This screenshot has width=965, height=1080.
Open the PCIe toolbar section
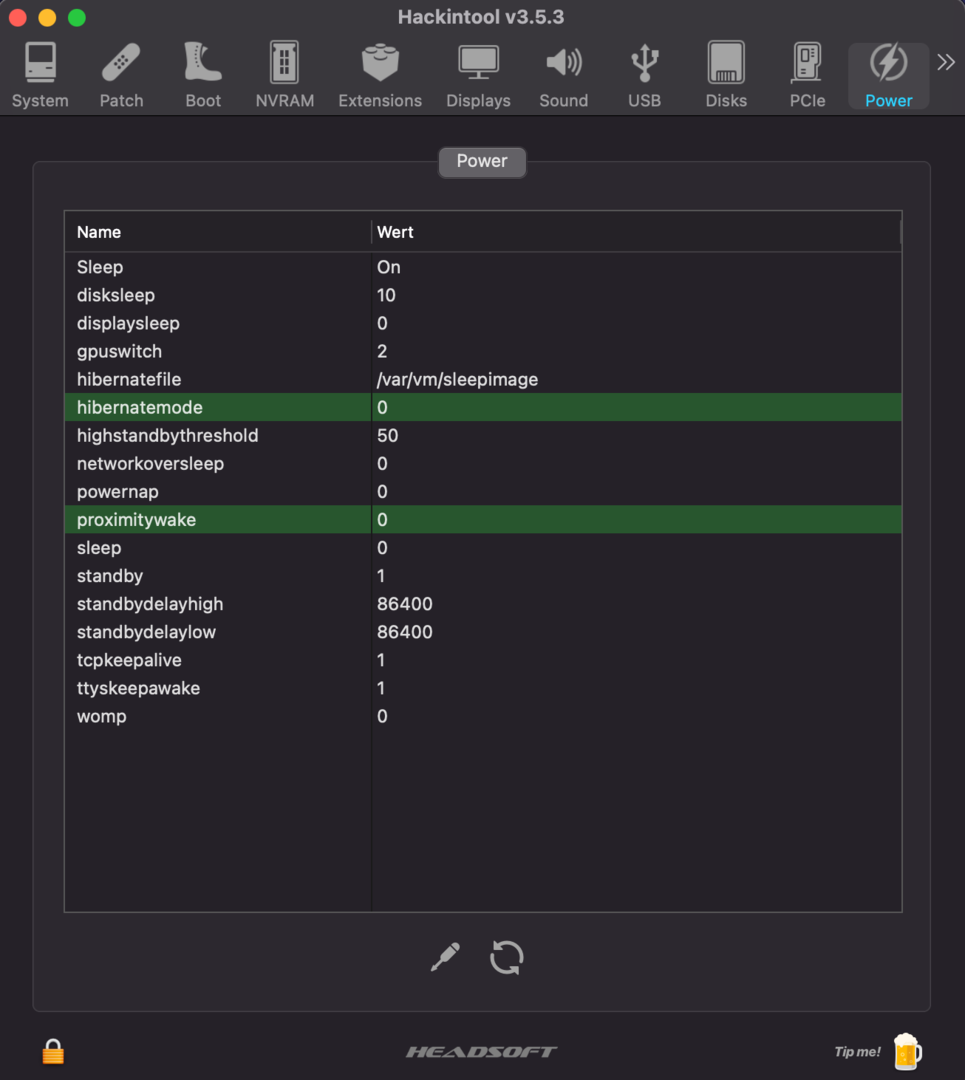tap(807, 76)
